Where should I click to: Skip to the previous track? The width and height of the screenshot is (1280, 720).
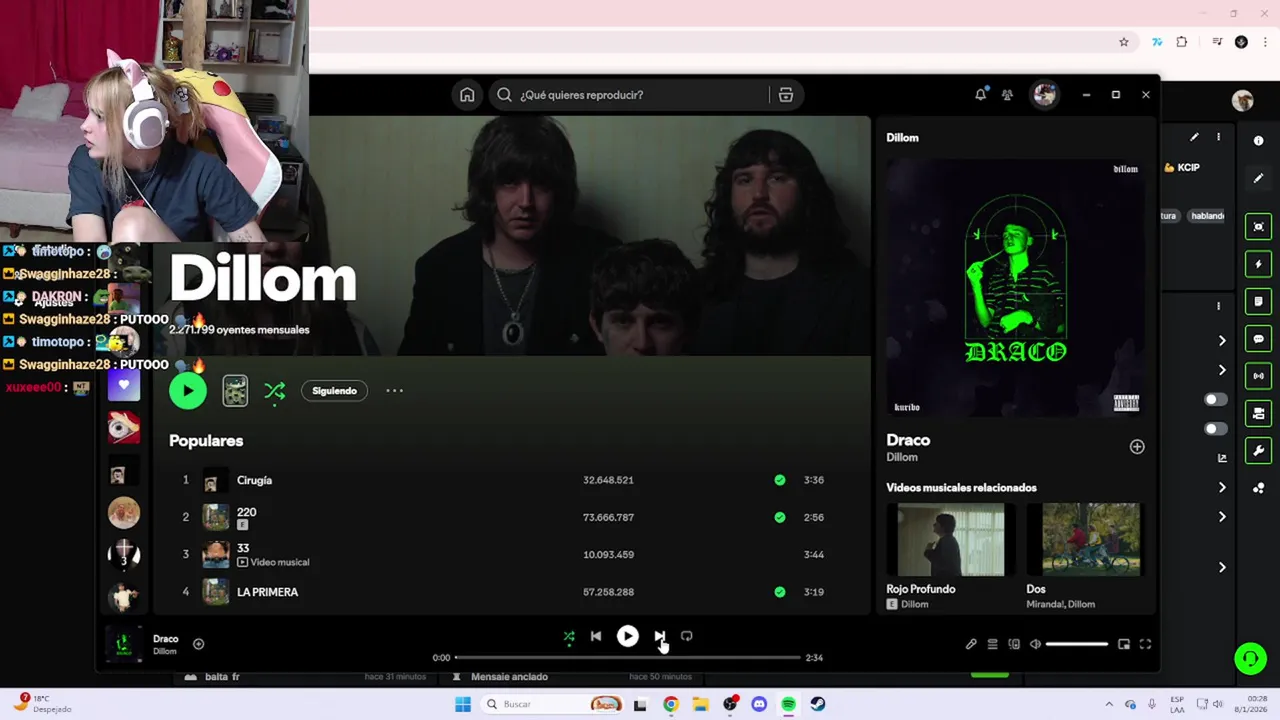point(596,636)
